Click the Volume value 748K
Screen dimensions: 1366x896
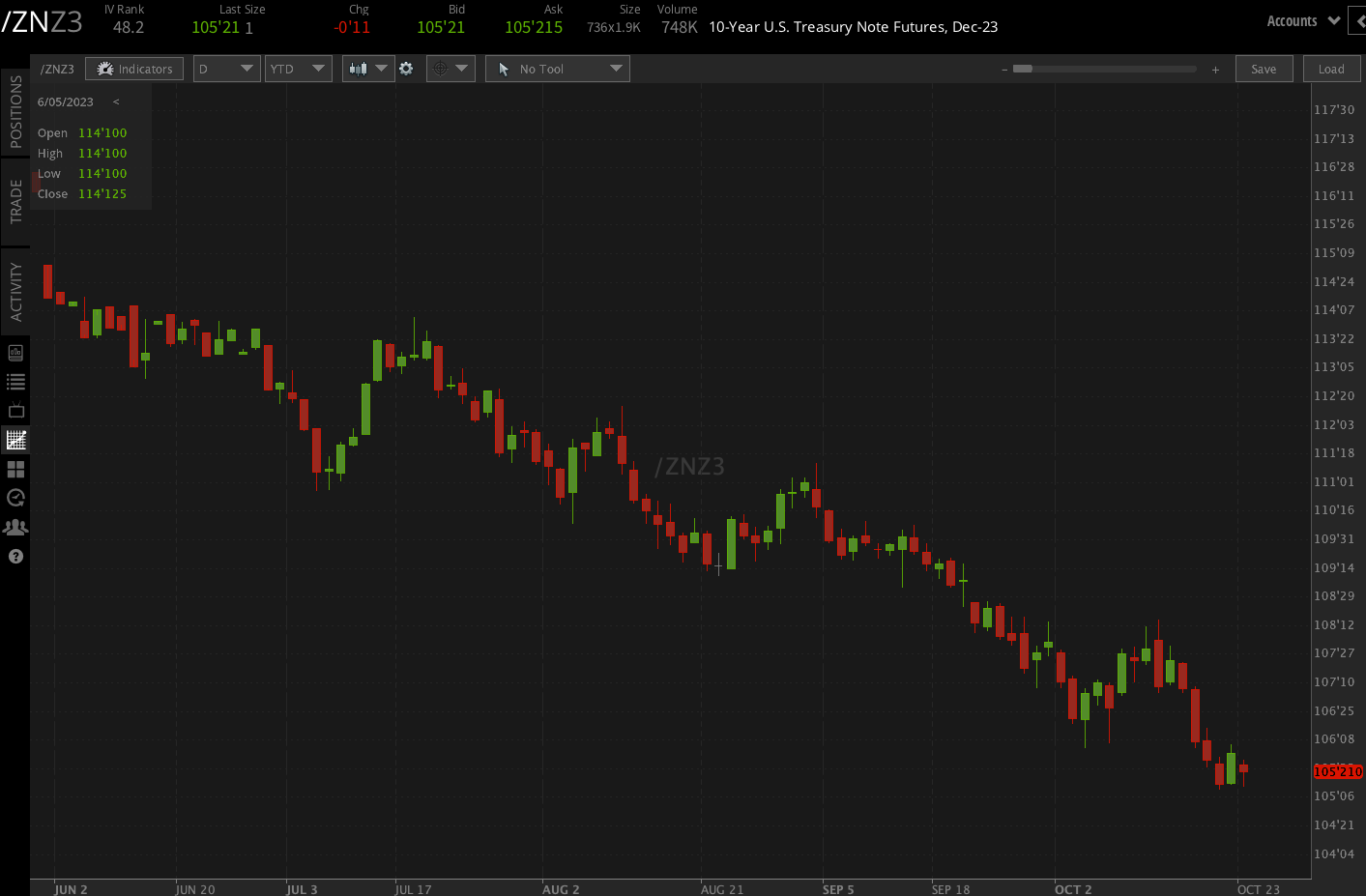tap(680, 27)
